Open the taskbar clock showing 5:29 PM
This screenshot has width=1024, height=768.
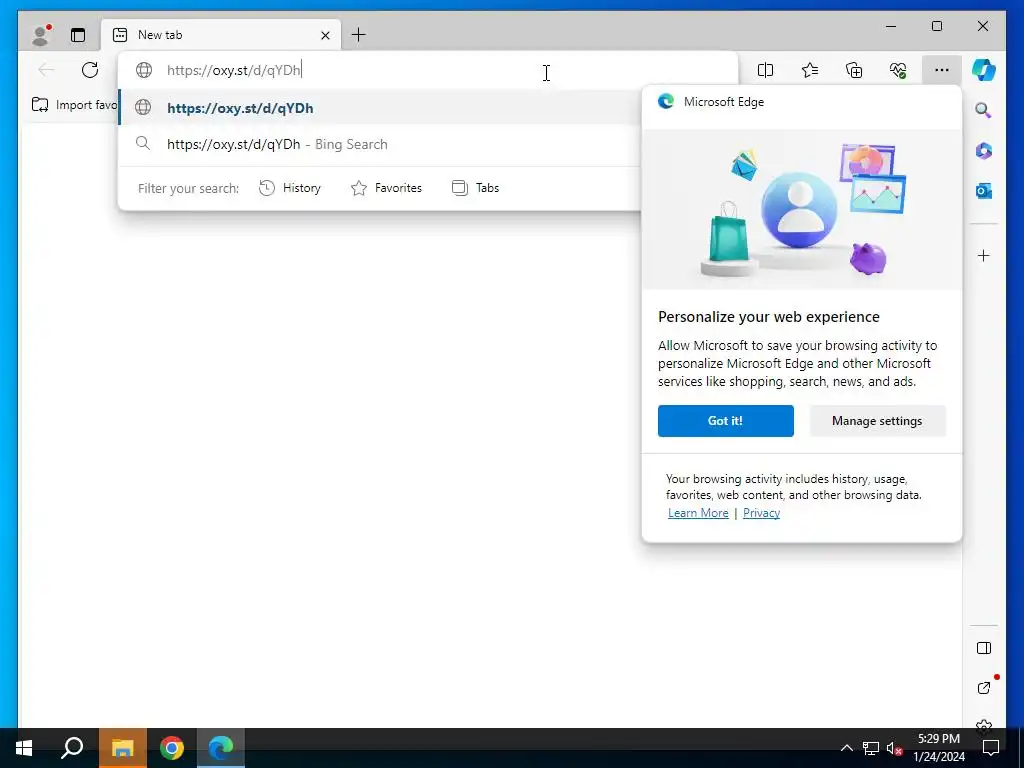[x=939, y=748]
